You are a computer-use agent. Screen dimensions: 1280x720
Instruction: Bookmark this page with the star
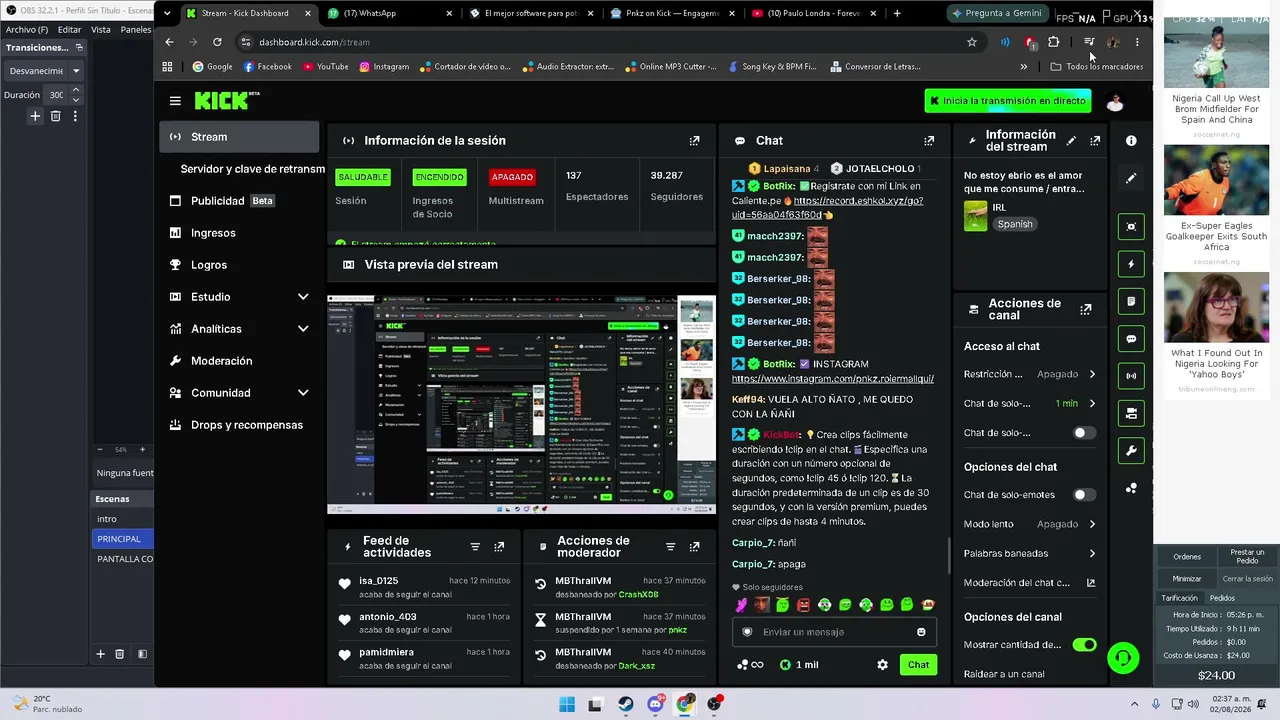tap(971, 42)
